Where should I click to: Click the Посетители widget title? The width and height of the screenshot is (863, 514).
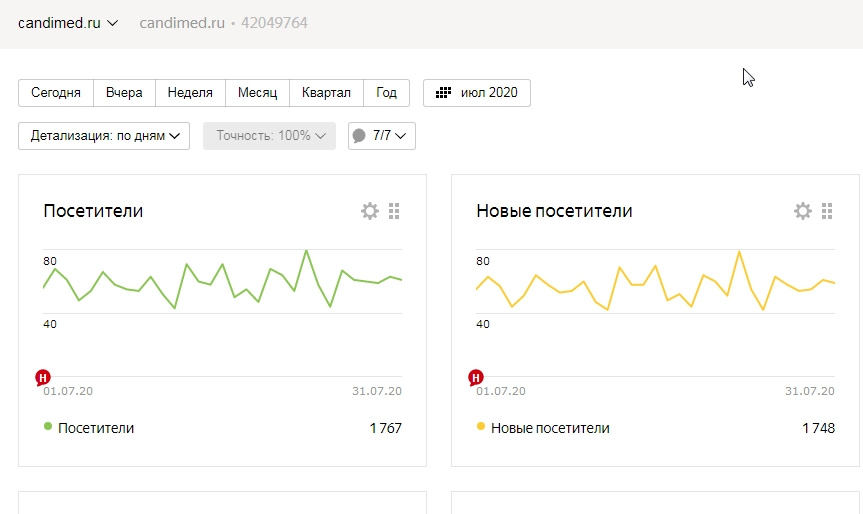93,211
